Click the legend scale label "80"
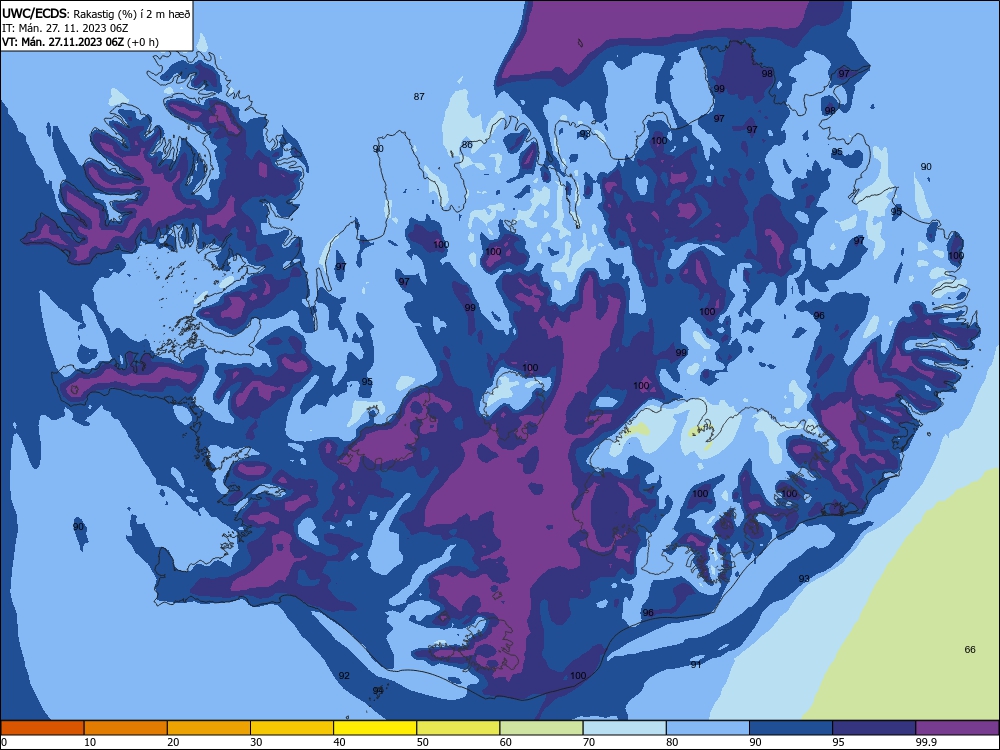This screenshot has width=1000, height=750. [x=672, y=742]
